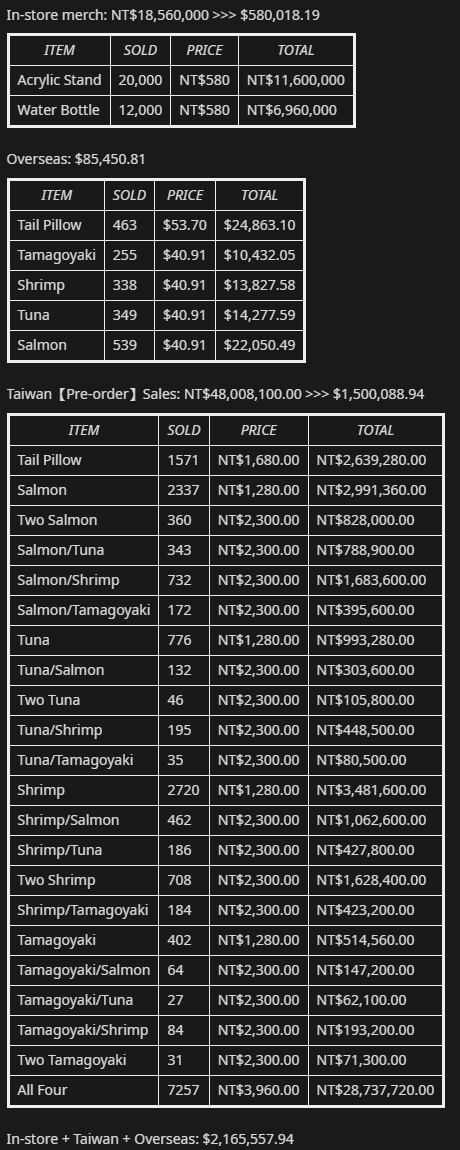This screenshot has width=460, height=1150.
Task: Select the Tamagoyaki/Shrimp row item cell
Action: (84, 1030)
